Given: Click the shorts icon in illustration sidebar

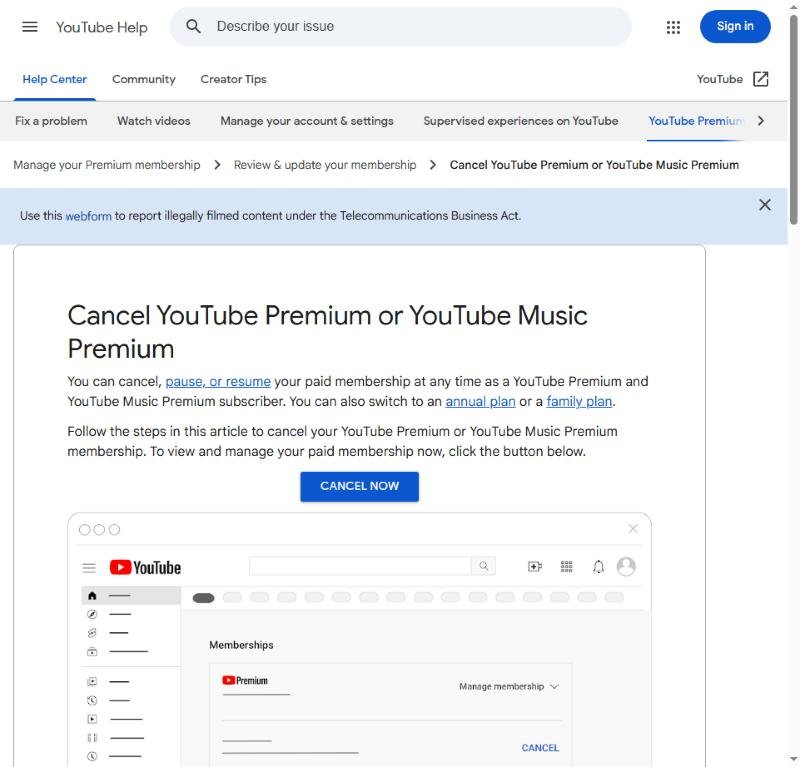Looking at the screenshot, I should click(92, 633).
